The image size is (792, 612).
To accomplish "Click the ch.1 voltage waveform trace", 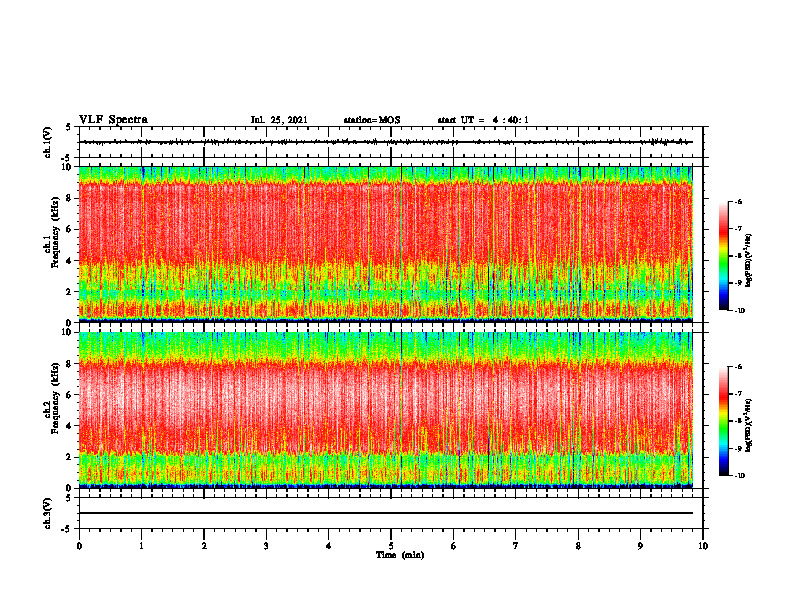I will (385, 142).
